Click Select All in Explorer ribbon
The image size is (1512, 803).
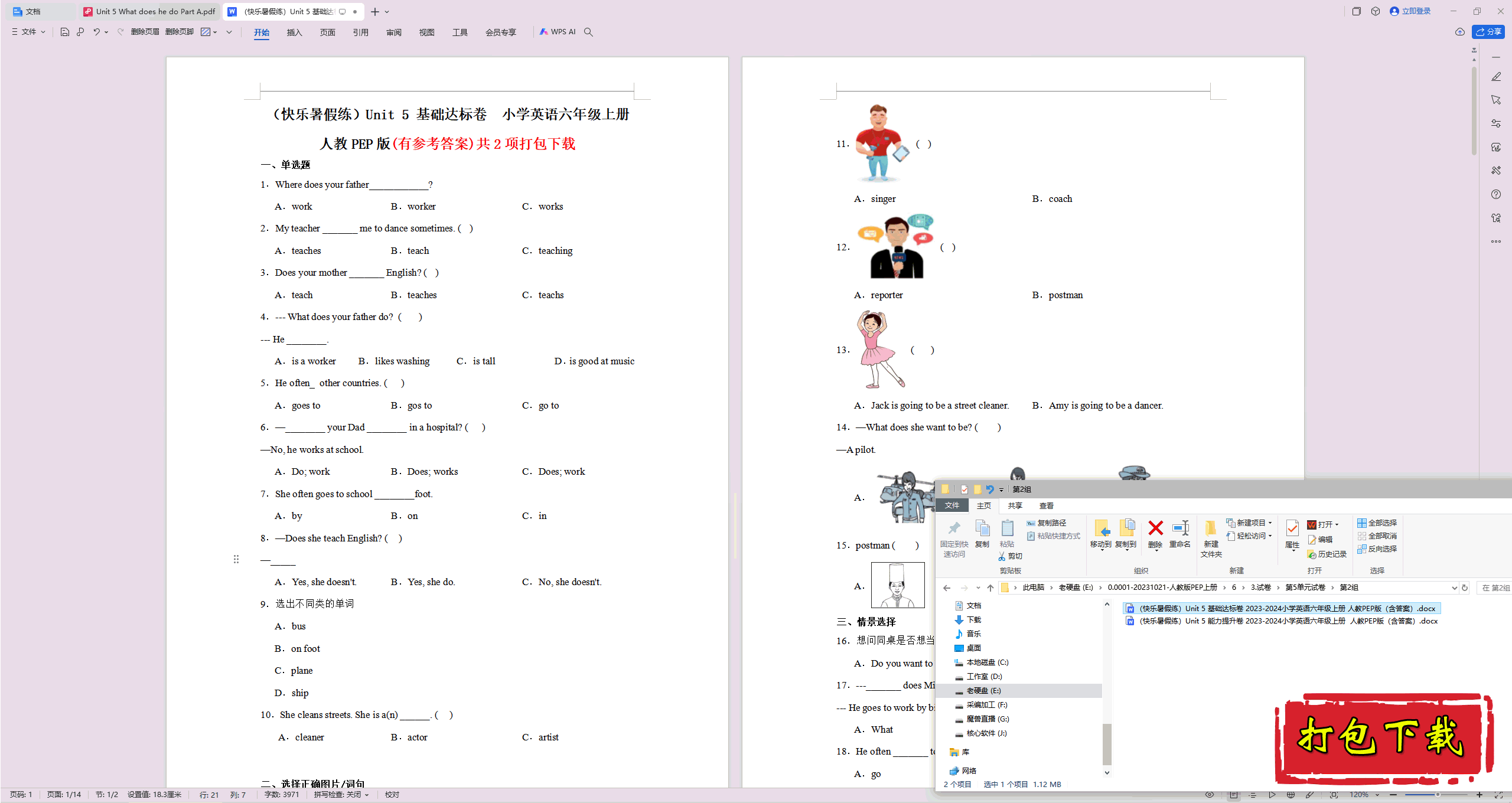(1377, 523)
